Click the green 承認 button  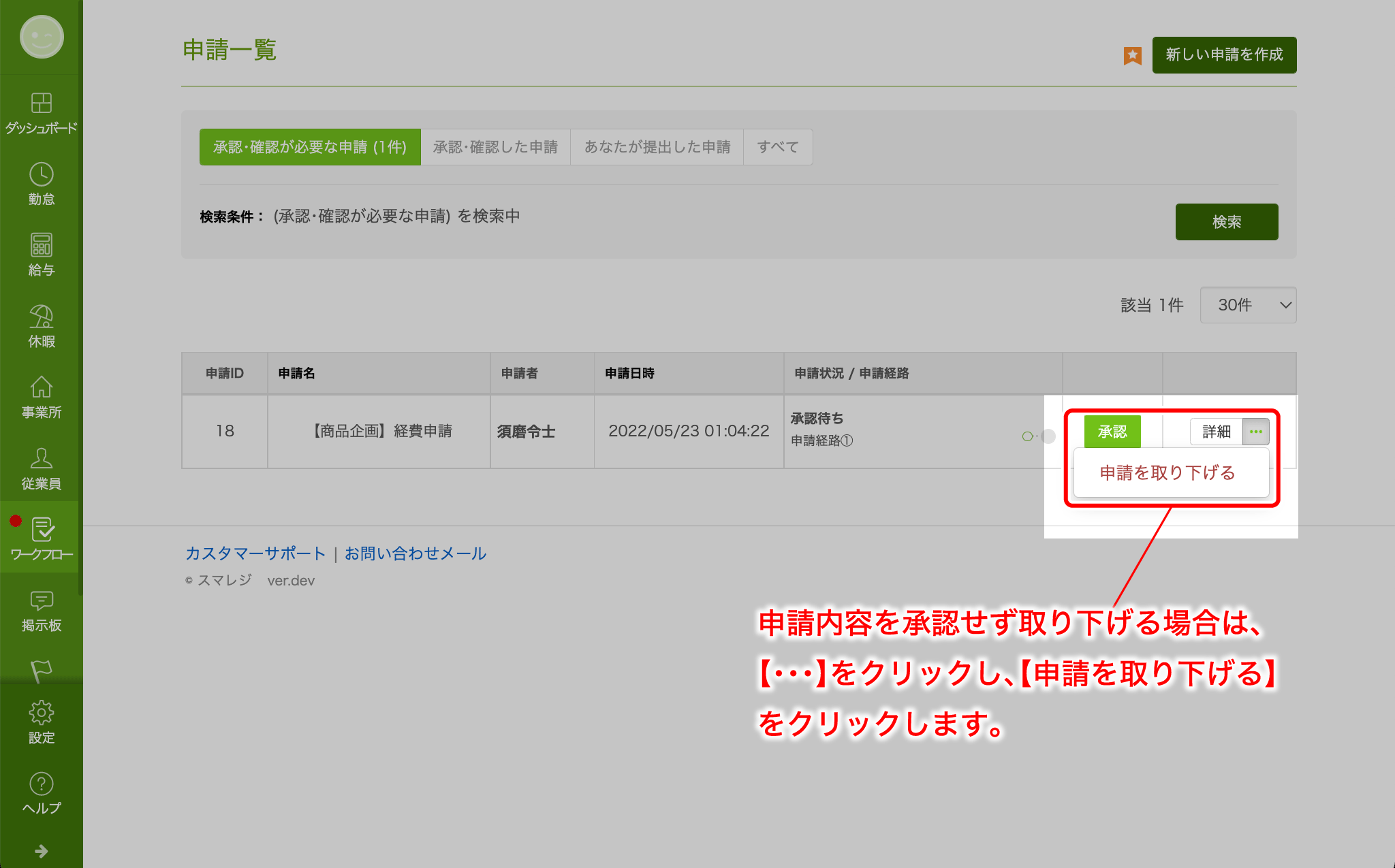pos(1112,432)
